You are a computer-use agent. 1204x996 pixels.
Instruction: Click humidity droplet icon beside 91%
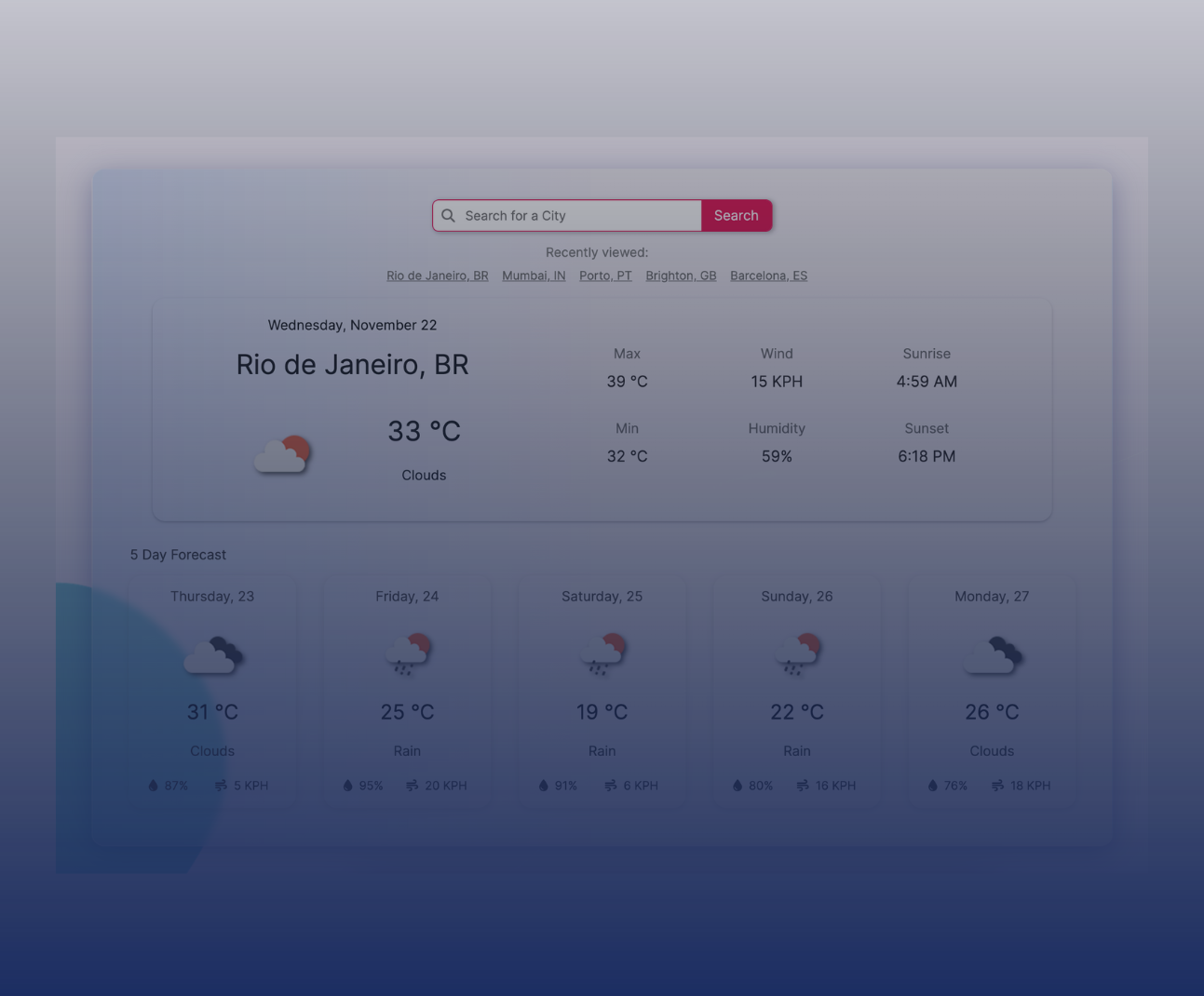544,786
